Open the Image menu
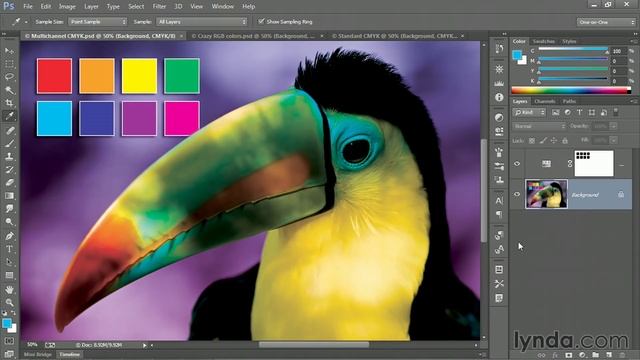This screenshot has height=360, width=640. point(67,7)
